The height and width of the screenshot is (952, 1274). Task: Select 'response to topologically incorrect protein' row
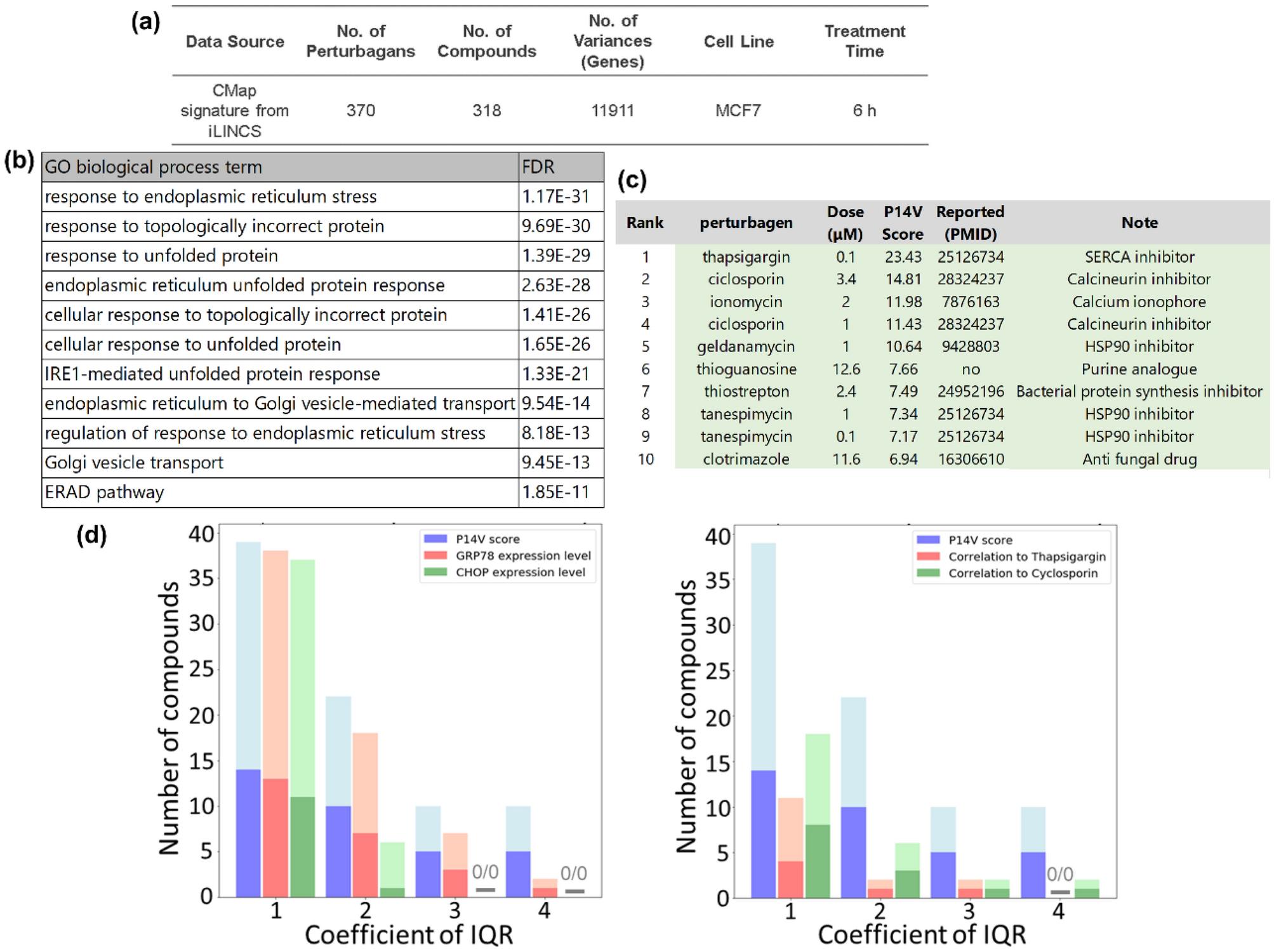pyautogui.click(x=322, y=227)
